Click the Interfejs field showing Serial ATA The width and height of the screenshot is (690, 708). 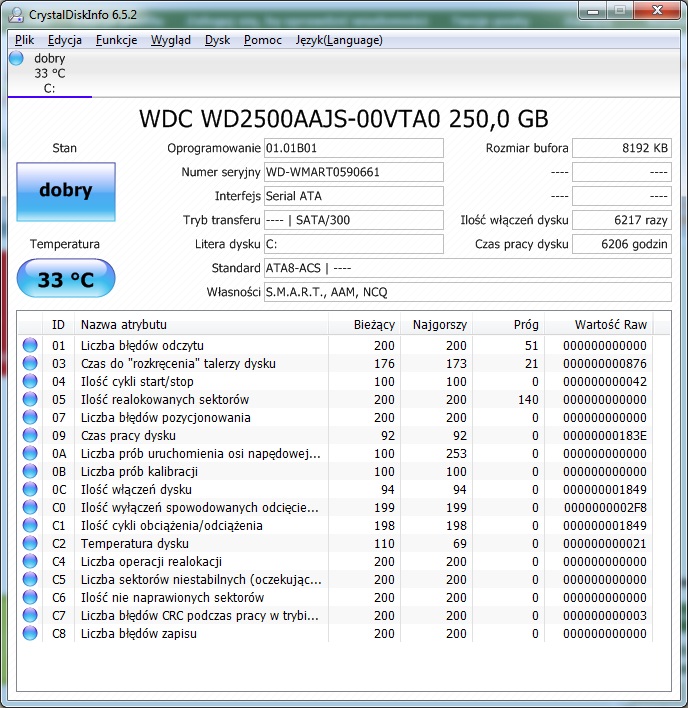tap(354, 196)
